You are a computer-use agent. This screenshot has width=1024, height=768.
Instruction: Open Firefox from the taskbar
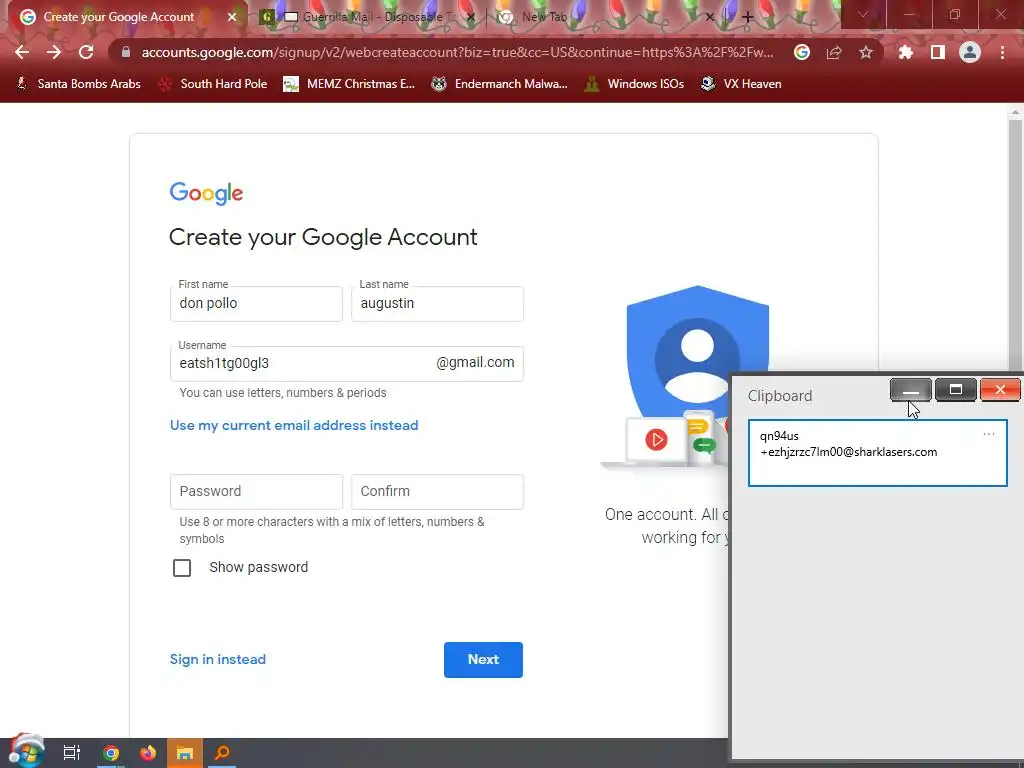point(148,753)
